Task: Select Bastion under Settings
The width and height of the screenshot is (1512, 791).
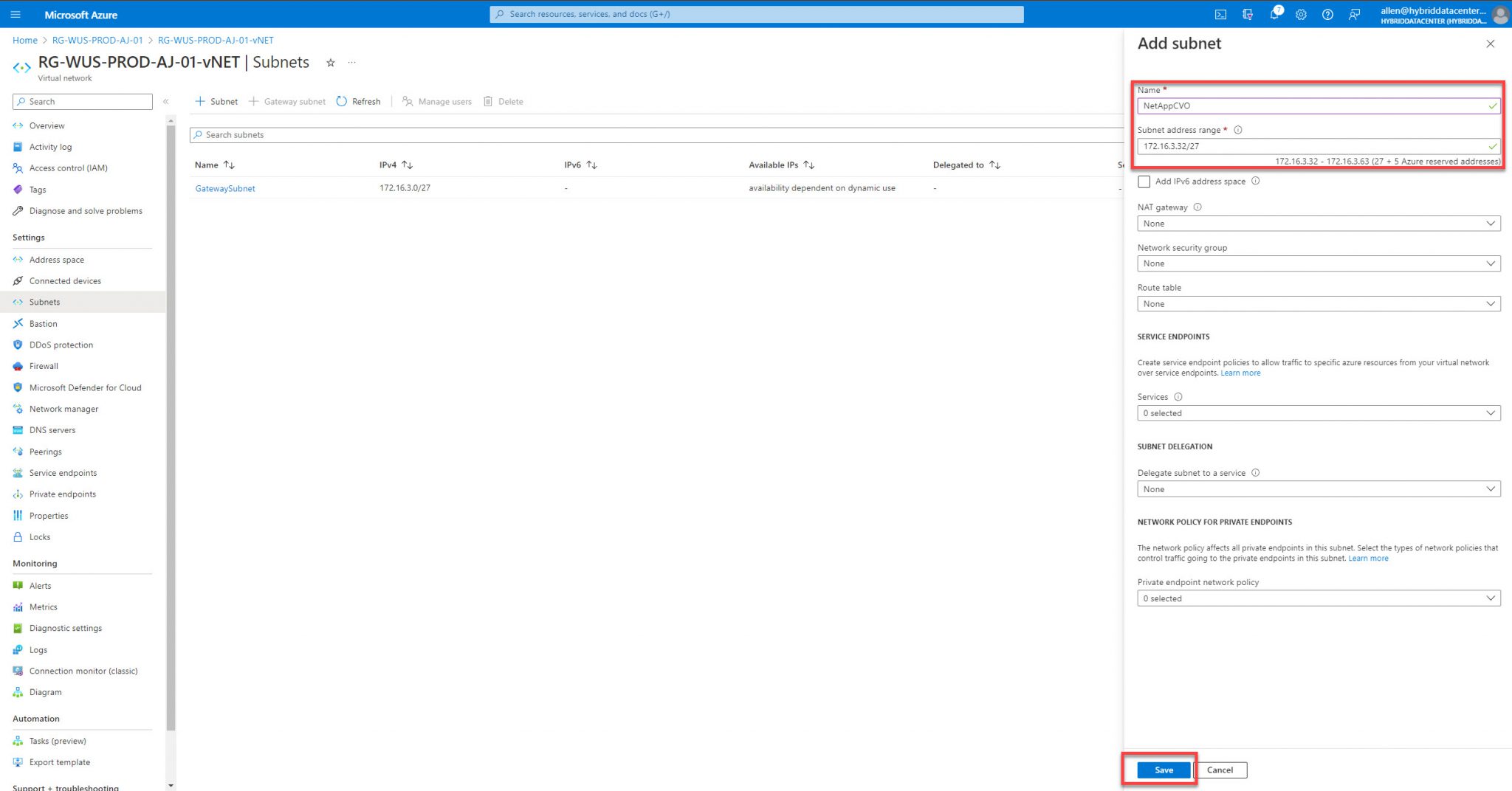Action: point(44,323)
